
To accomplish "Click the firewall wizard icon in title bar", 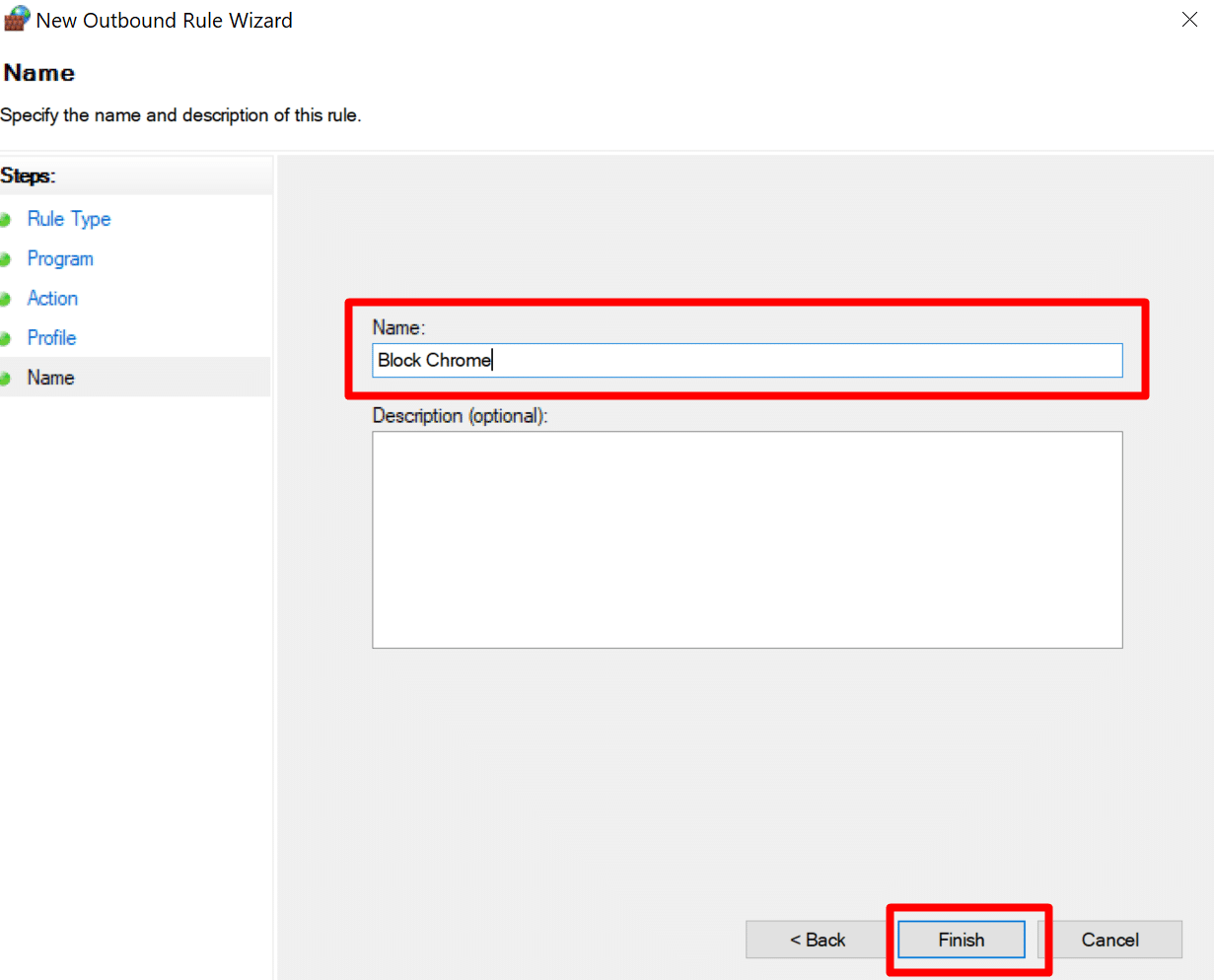I will click(17, 19).
